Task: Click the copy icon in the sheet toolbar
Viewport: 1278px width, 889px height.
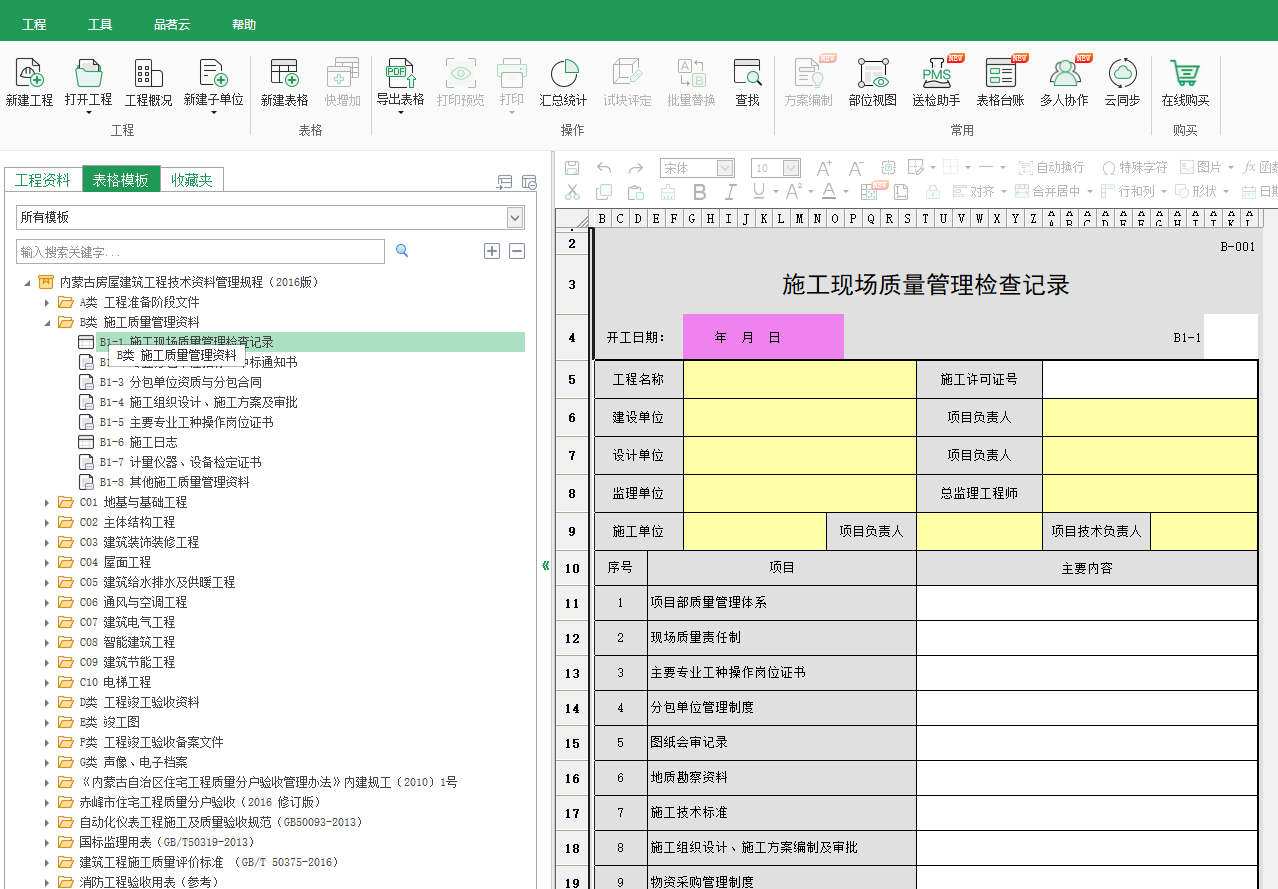Action: tap(604, 192)
